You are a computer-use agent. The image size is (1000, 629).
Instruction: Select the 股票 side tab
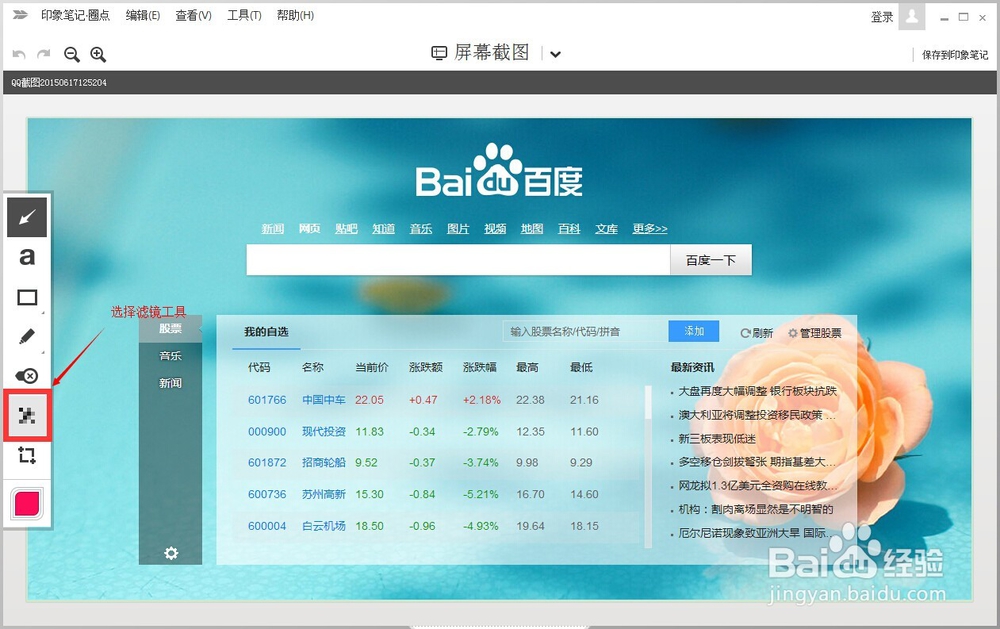[170, 329]
